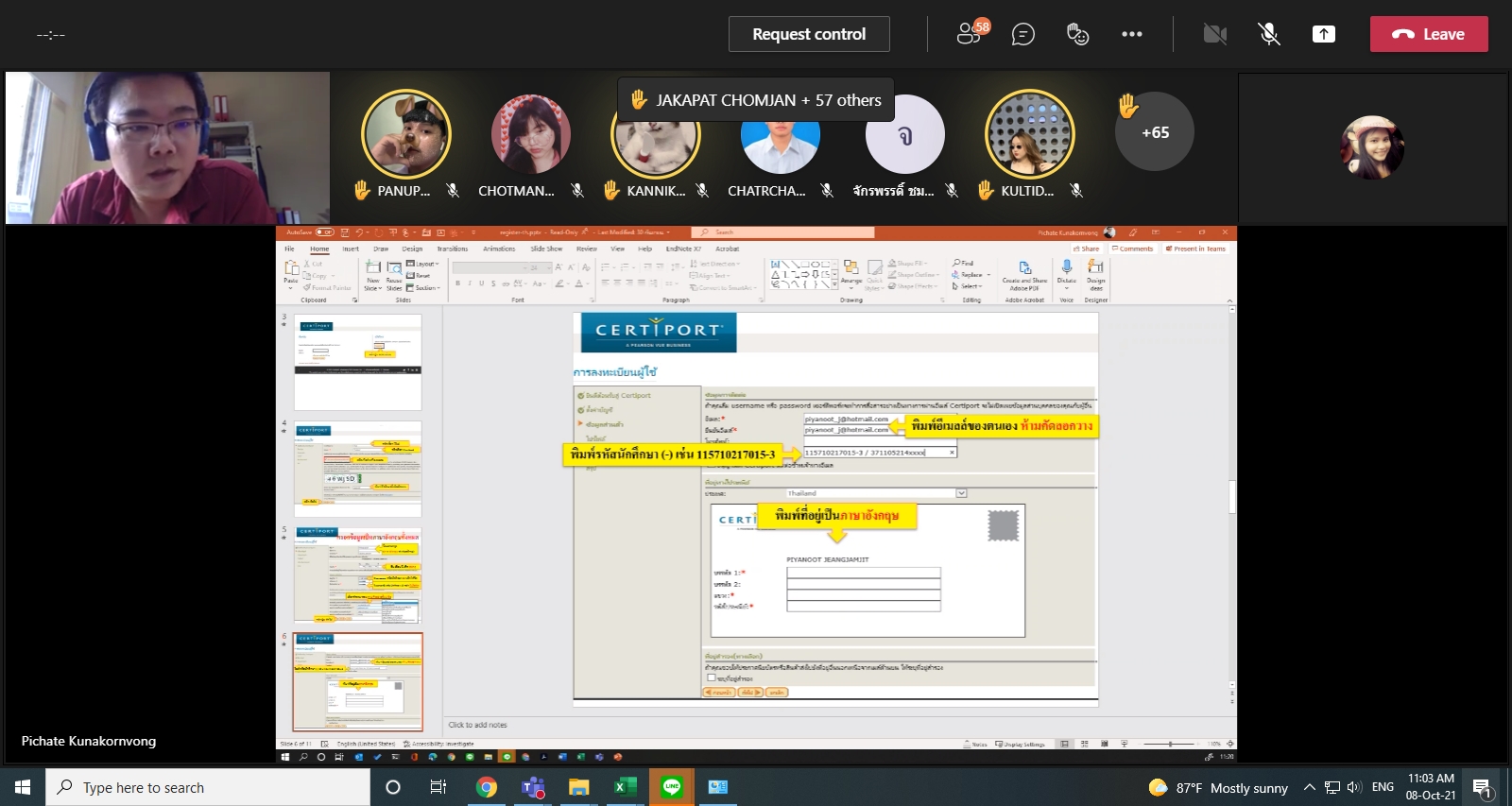The image size is (1512, 806).
Task: Select the CHOTMAN... participant avatar
Action: [x=531, y=134]
